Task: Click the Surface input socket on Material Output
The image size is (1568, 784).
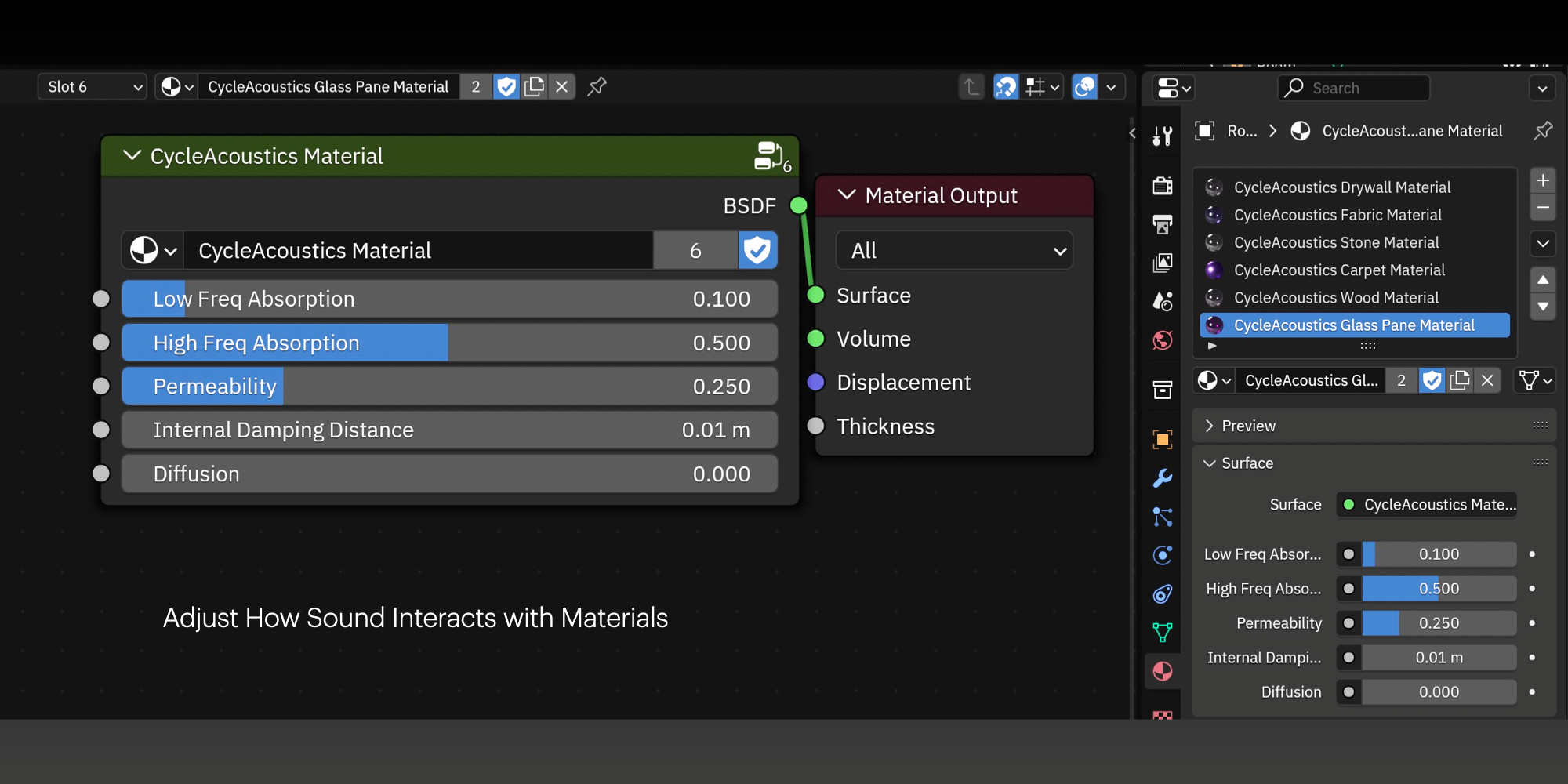Action: [x=816, y=295]
